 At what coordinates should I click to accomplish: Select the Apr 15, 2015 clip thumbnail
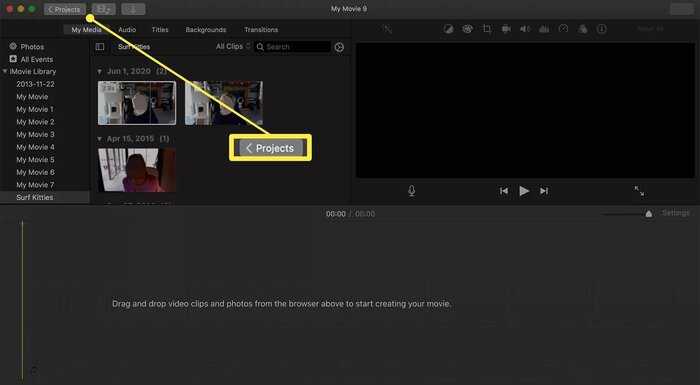point(137,170)
